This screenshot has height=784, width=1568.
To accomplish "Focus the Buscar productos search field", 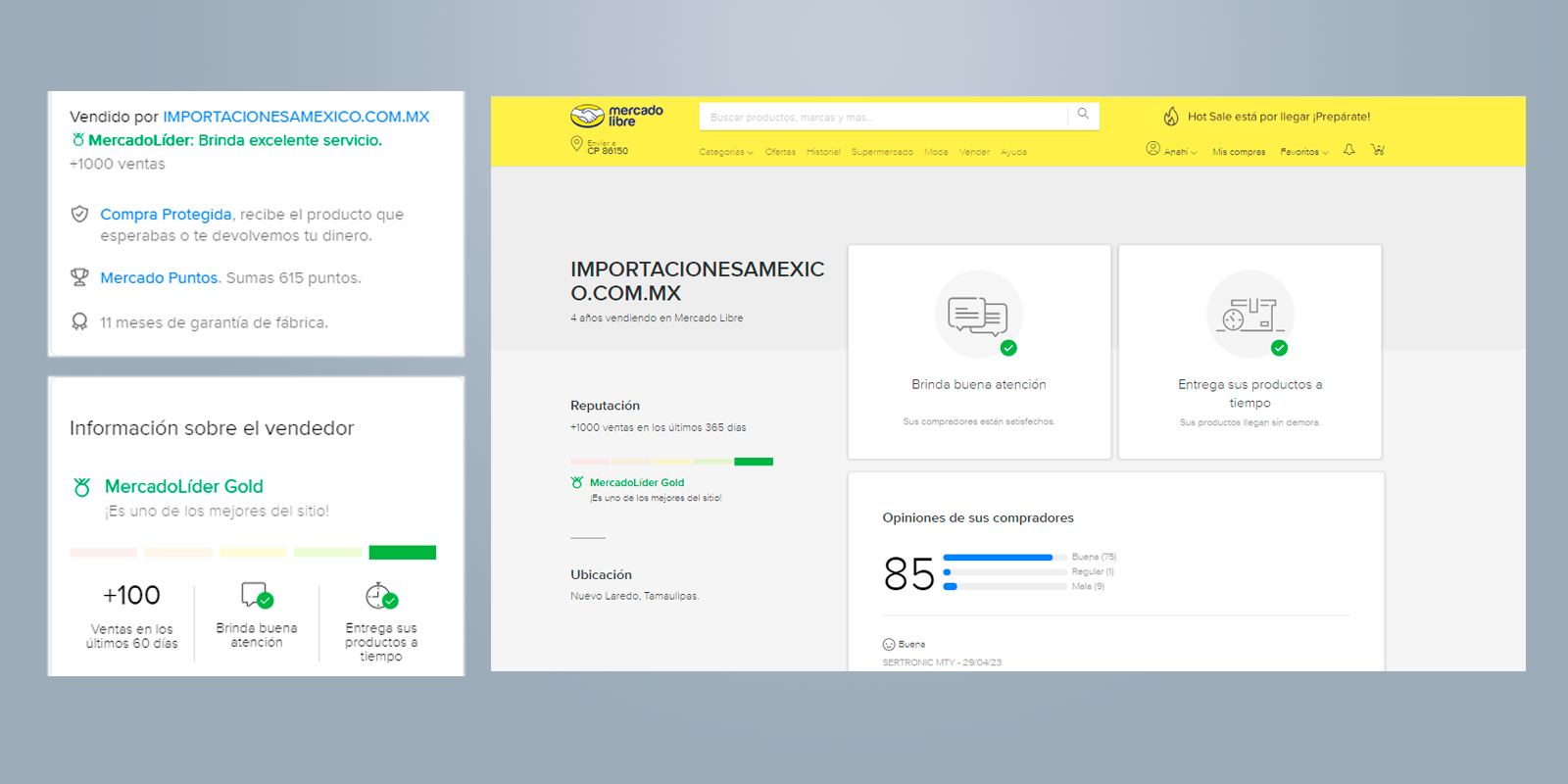I will point(882,117).
